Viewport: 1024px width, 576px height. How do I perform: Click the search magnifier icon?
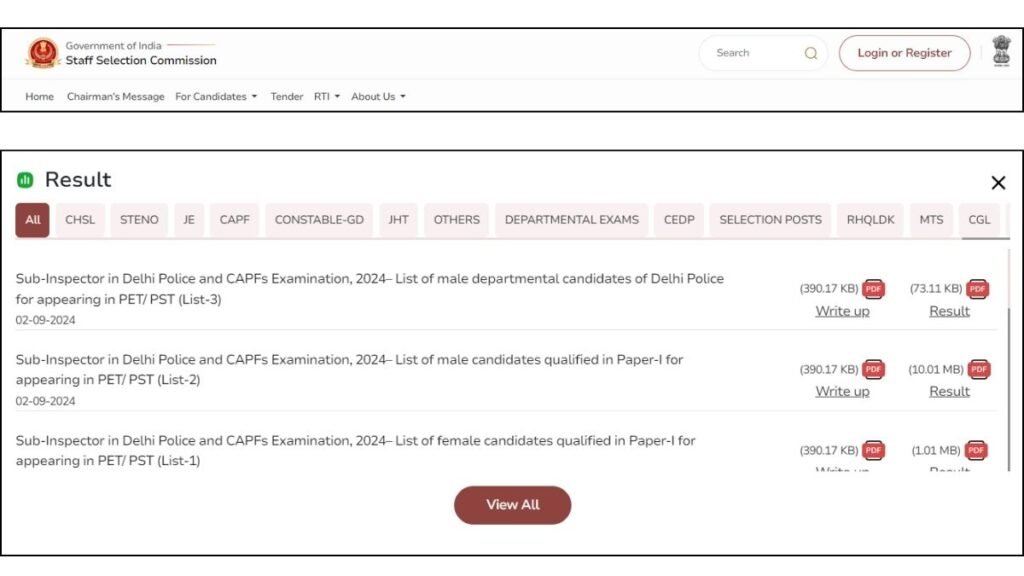click(x=810, y=52)
